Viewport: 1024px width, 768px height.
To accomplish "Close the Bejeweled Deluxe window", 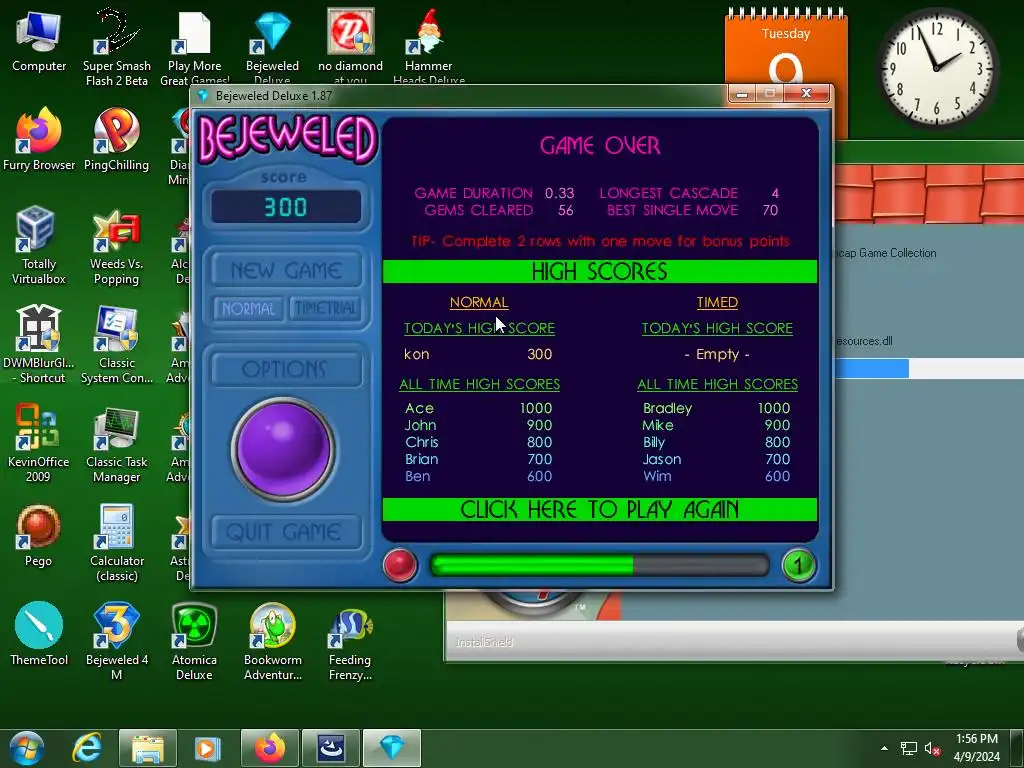I will 807,94.
